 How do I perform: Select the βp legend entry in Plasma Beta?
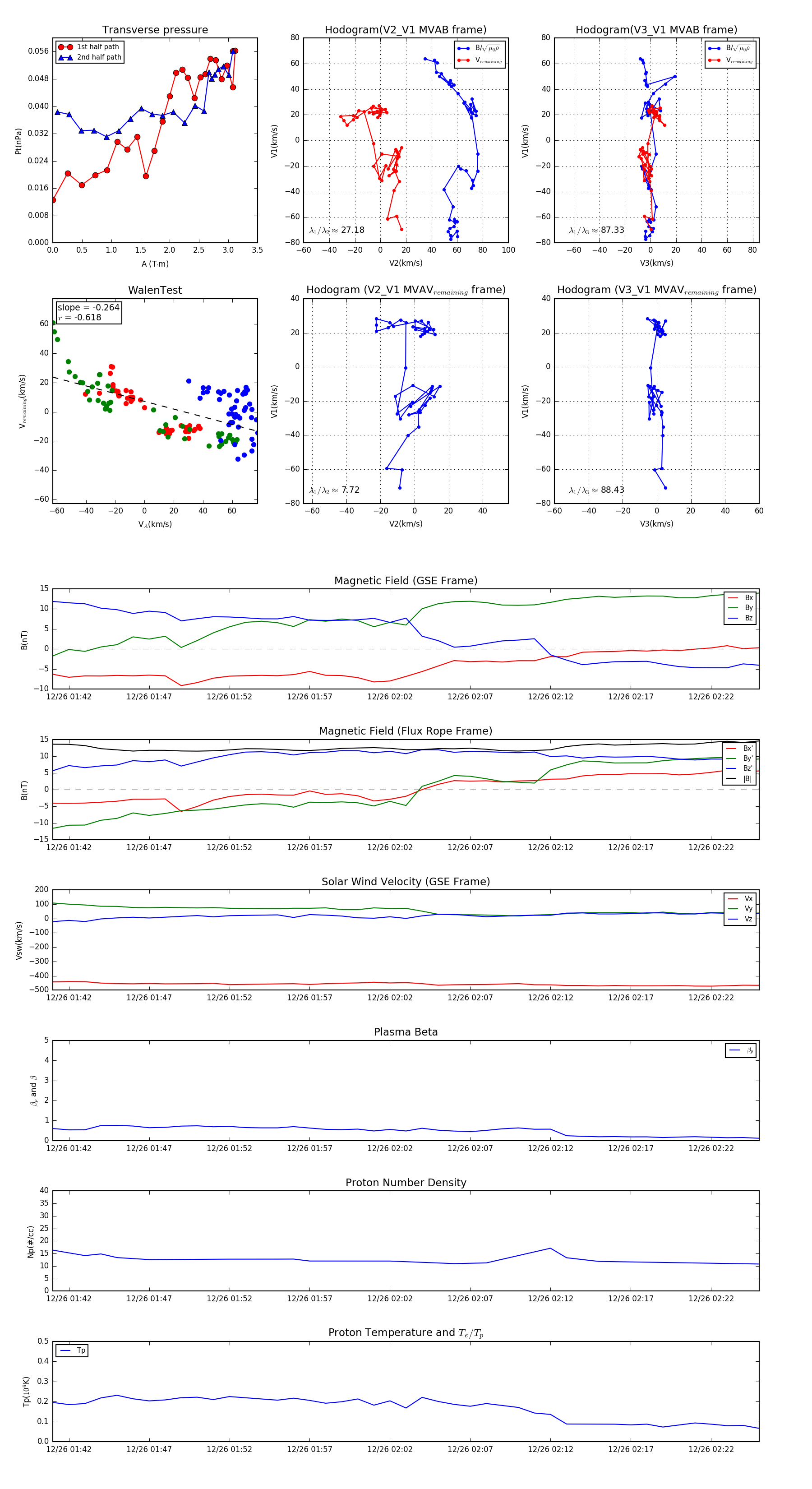point(742,1050)
